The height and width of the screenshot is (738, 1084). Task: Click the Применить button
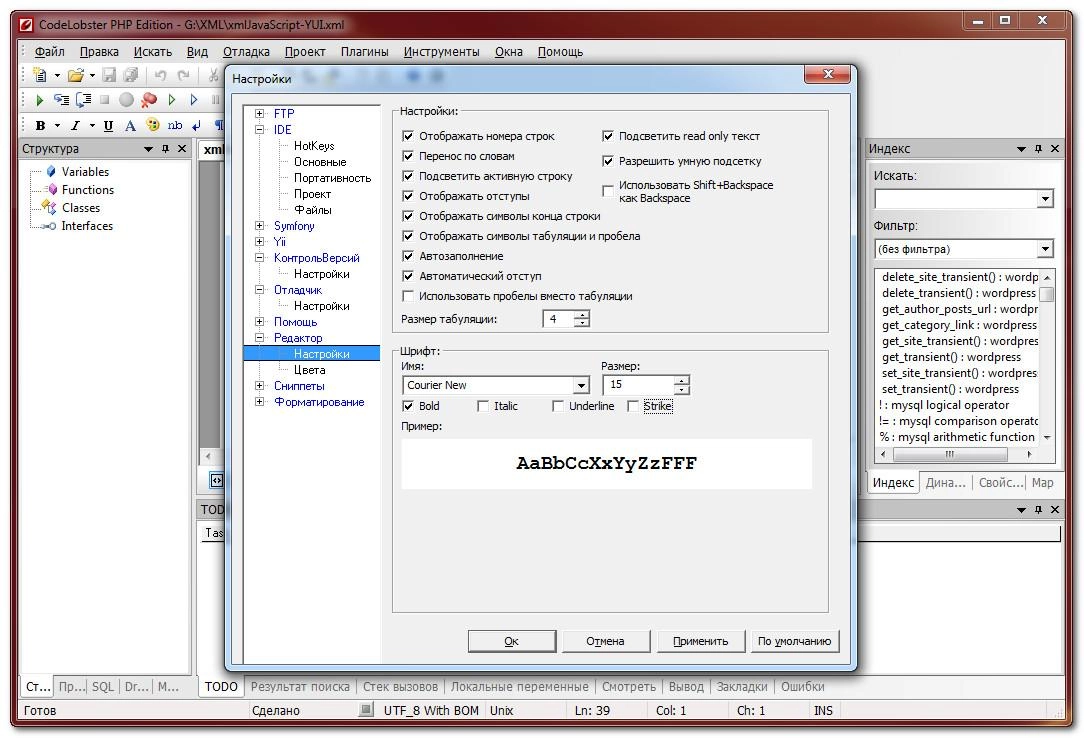(700, 641)
